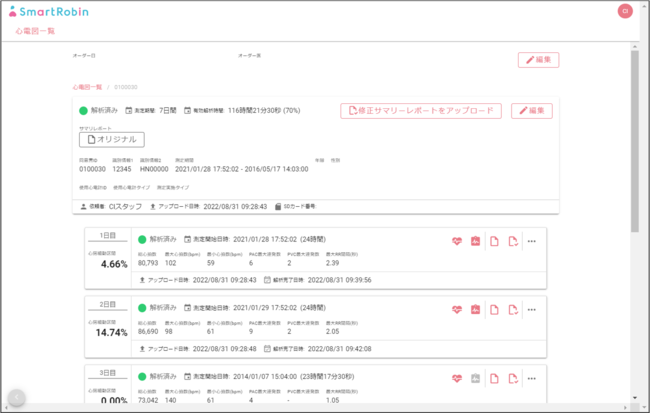Select the 14.74% atrial fibrillation value
Screen dimensions: 650x413
click(x=112, y=333)
